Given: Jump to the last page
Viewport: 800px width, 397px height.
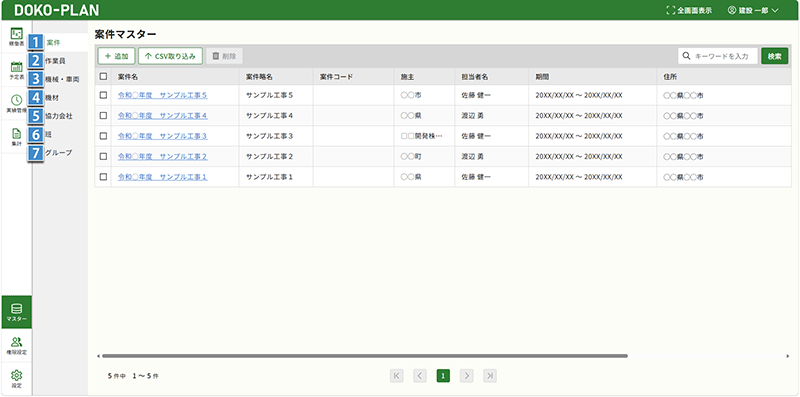Looking at the screenshot, I should 490,376.
